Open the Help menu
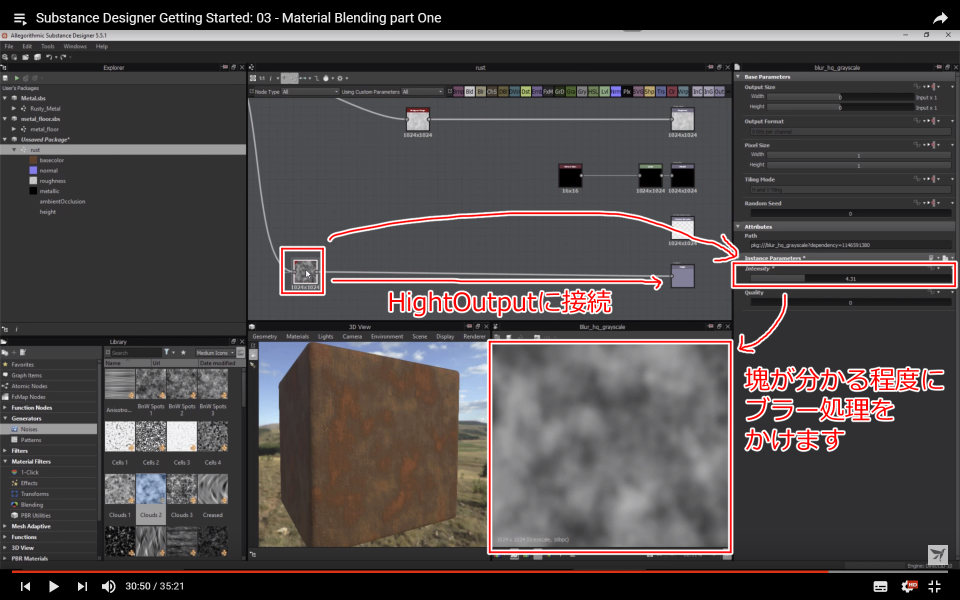 click(102, 47)
